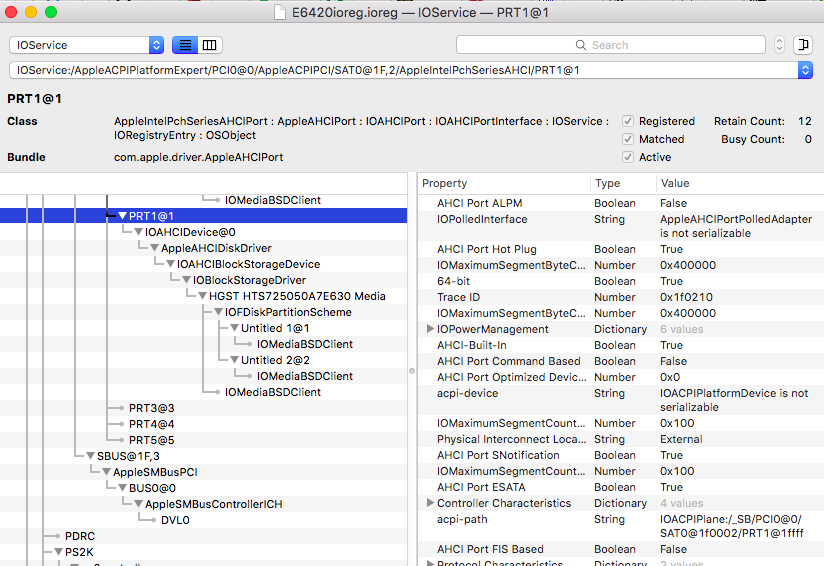The height and width of the screenshot is (566, 824).
Task: Select HGST HTS725050A7E630 Media entry
Action: pyautogui.click(x=297, y=296)
